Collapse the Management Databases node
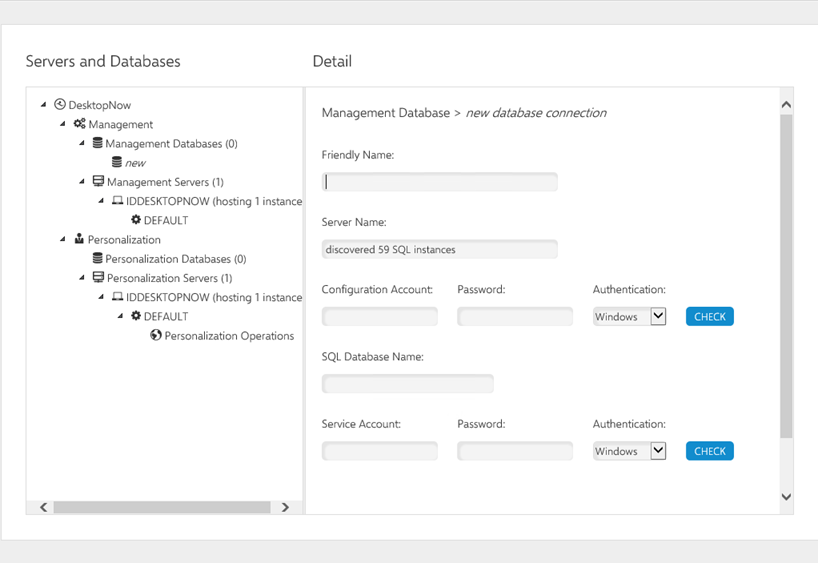 click(82, 143)
